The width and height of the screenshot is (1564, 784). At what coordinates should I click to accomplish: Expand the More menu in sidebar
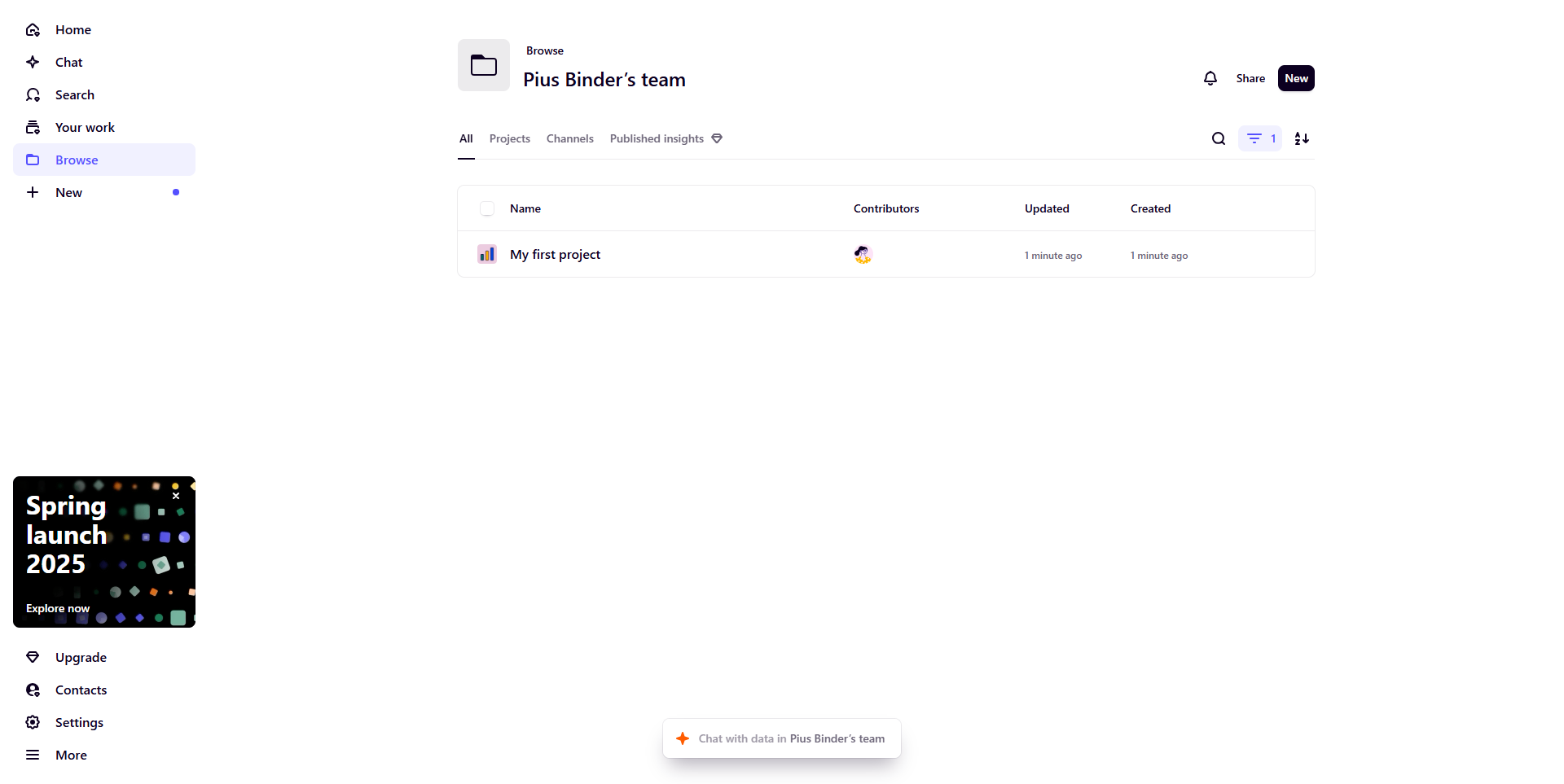(x=71, y=755)
